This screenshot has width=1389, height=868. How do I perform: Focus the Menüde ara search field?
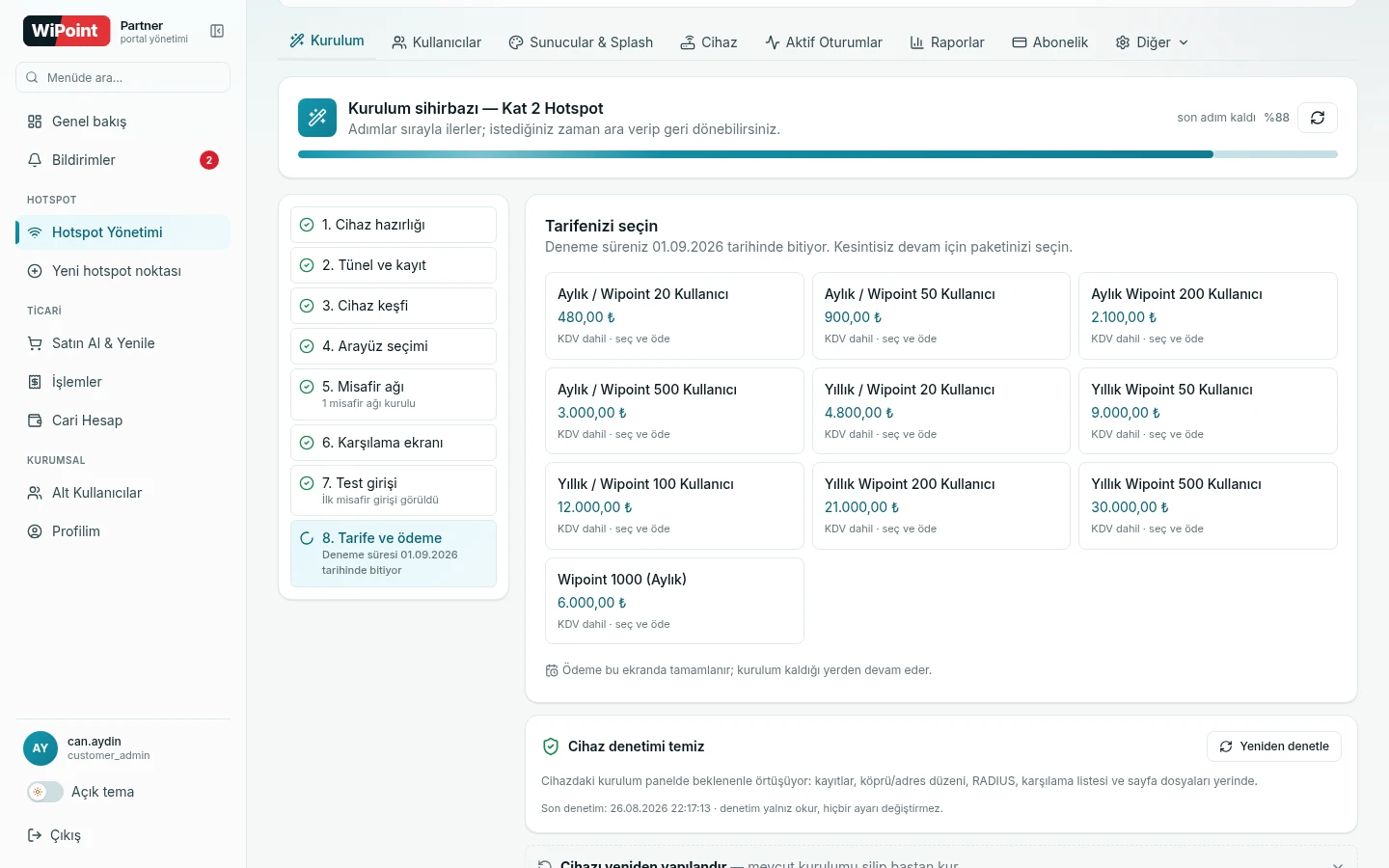tap(123, 77)
